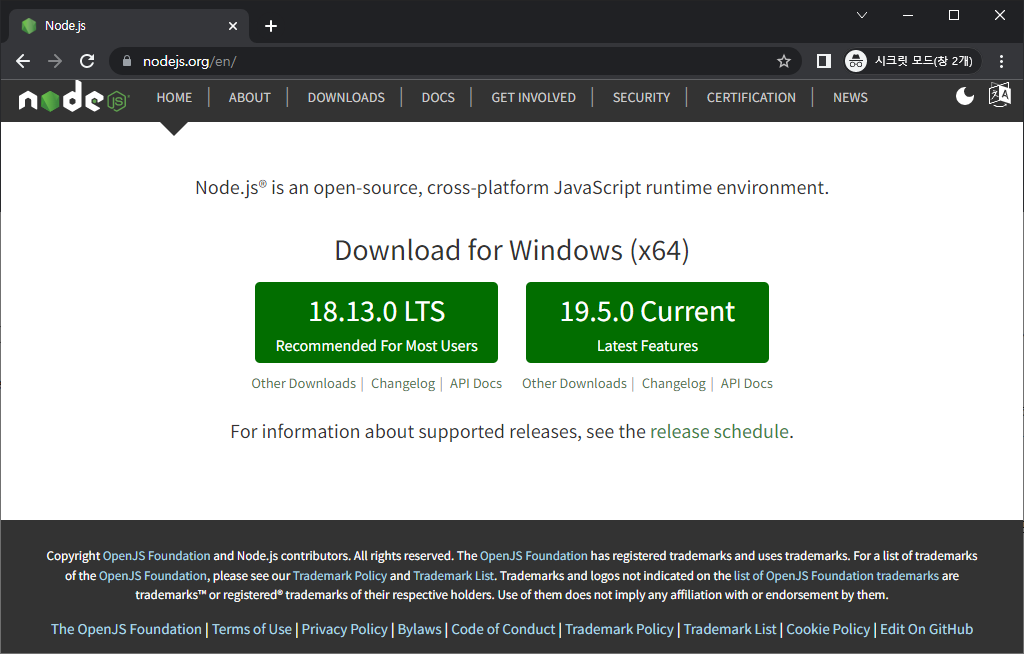Open ABOUT in the navigation menu

pos(249,97)
